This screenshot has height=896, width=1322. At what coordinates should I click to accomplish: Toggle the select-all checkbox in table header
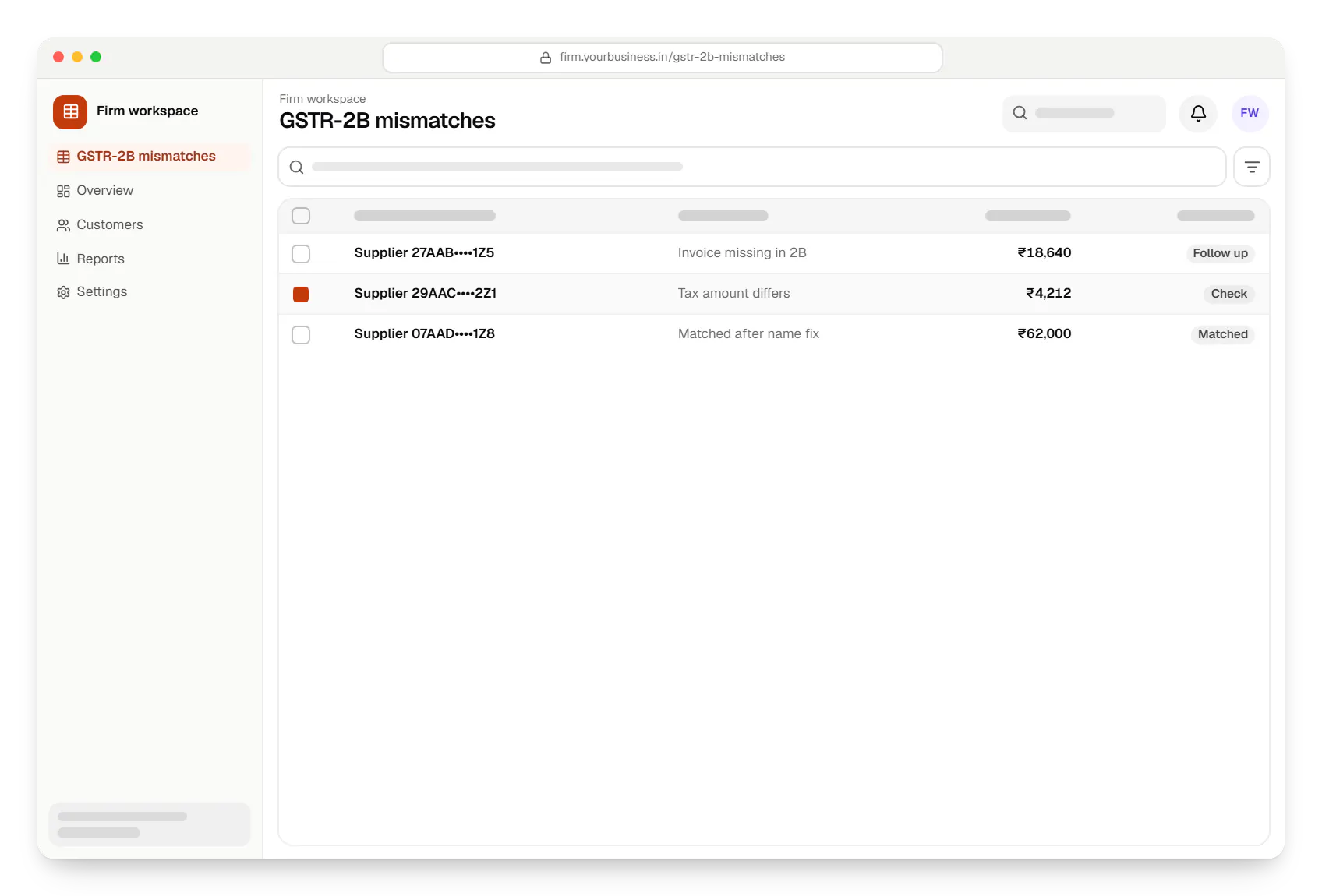pyautogui.click(x=301, y=216)
